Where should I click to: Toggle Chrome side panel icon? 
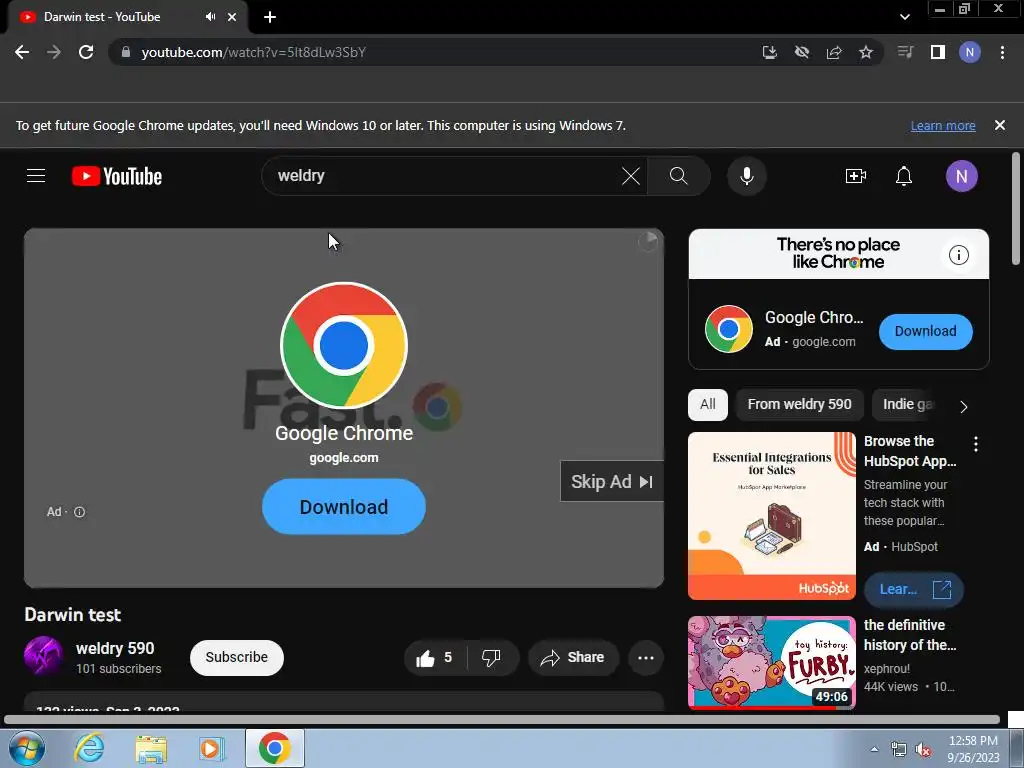[x=938, y=52]
